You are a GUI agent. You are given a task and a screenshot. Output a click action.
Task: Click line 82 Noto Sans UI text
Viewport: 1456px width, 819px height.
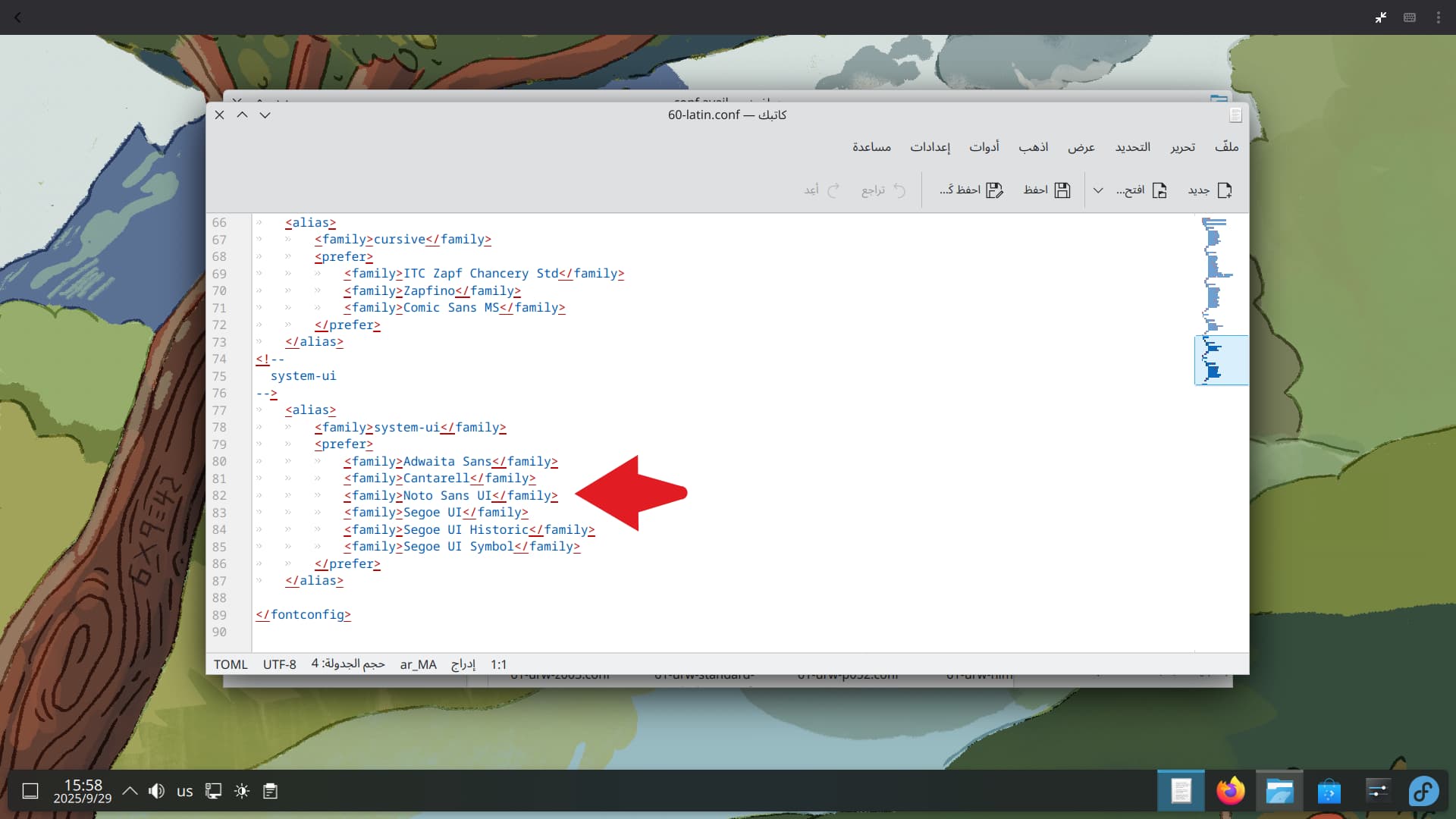pyautogui.click(x=447, y=495)
